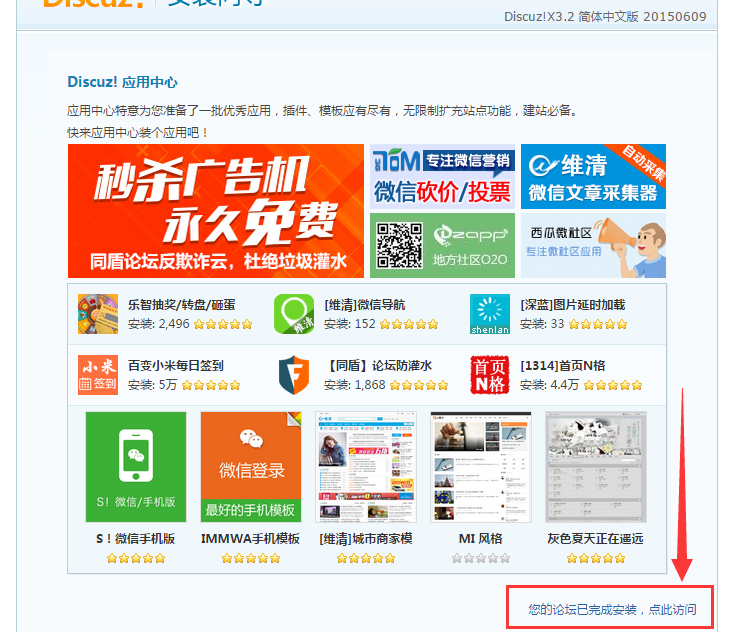Click the S!微信/手机版 green thumbnail
The width and height of the screenshot is (735, 632).
(122, 467)
